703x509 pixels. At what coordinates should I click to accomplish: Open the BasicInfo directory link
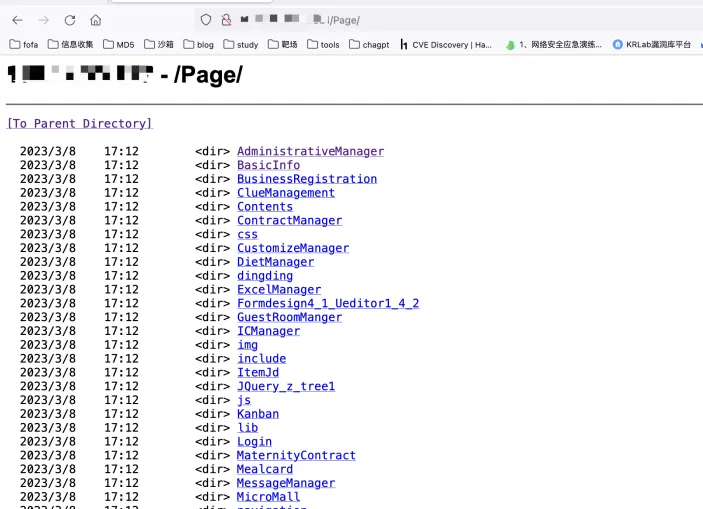coord(268,165)
